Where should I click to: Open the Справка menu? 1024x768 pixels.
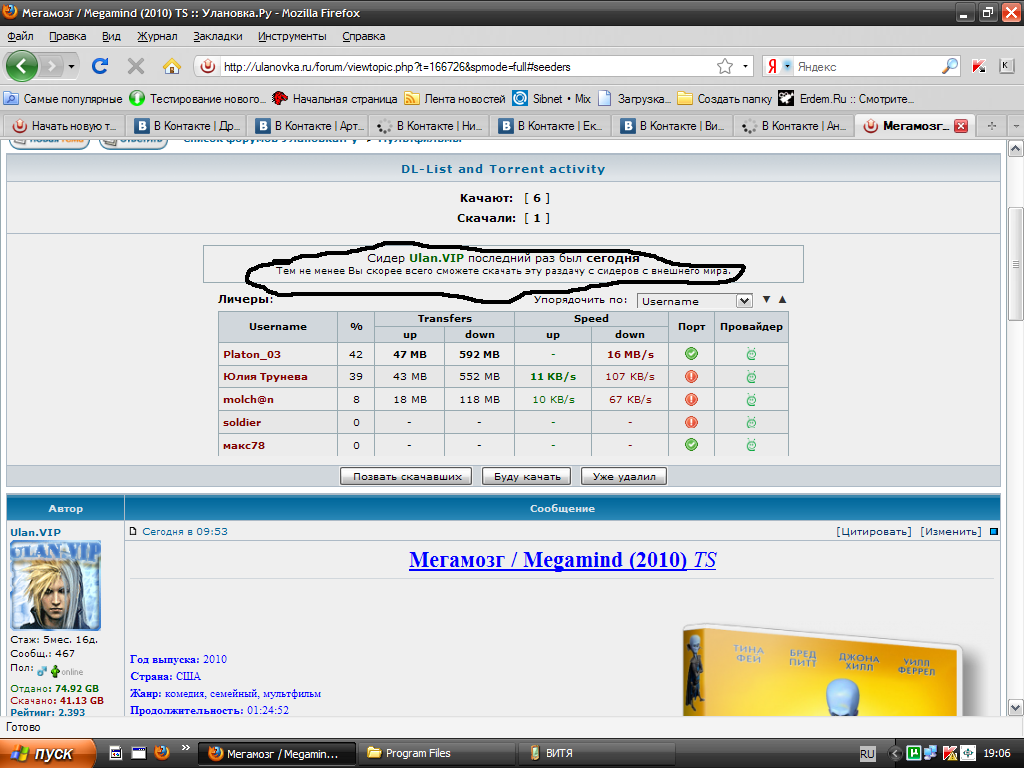pyautogui.click(x=364, y=37)
